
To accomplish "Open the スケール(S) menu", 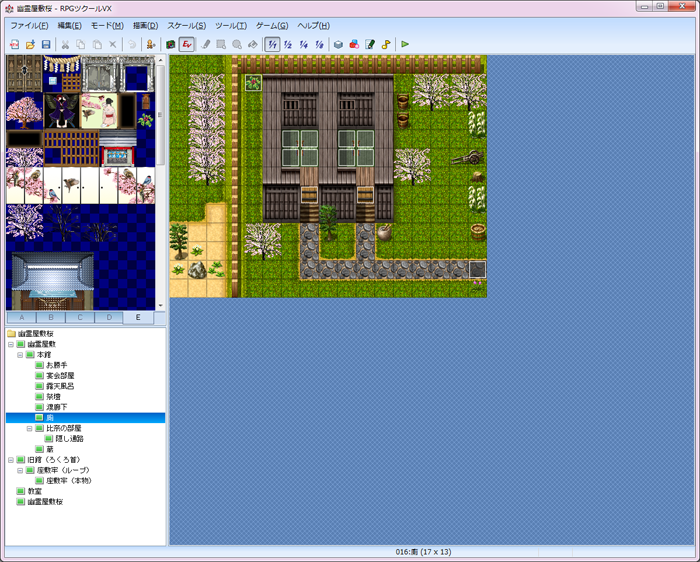I will coord(187,26).
